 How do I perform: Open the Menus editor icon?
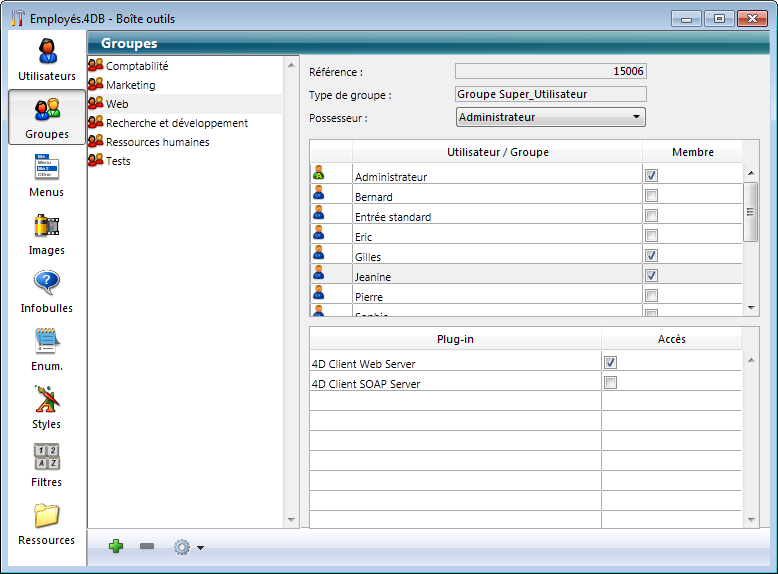click(47, 175)
